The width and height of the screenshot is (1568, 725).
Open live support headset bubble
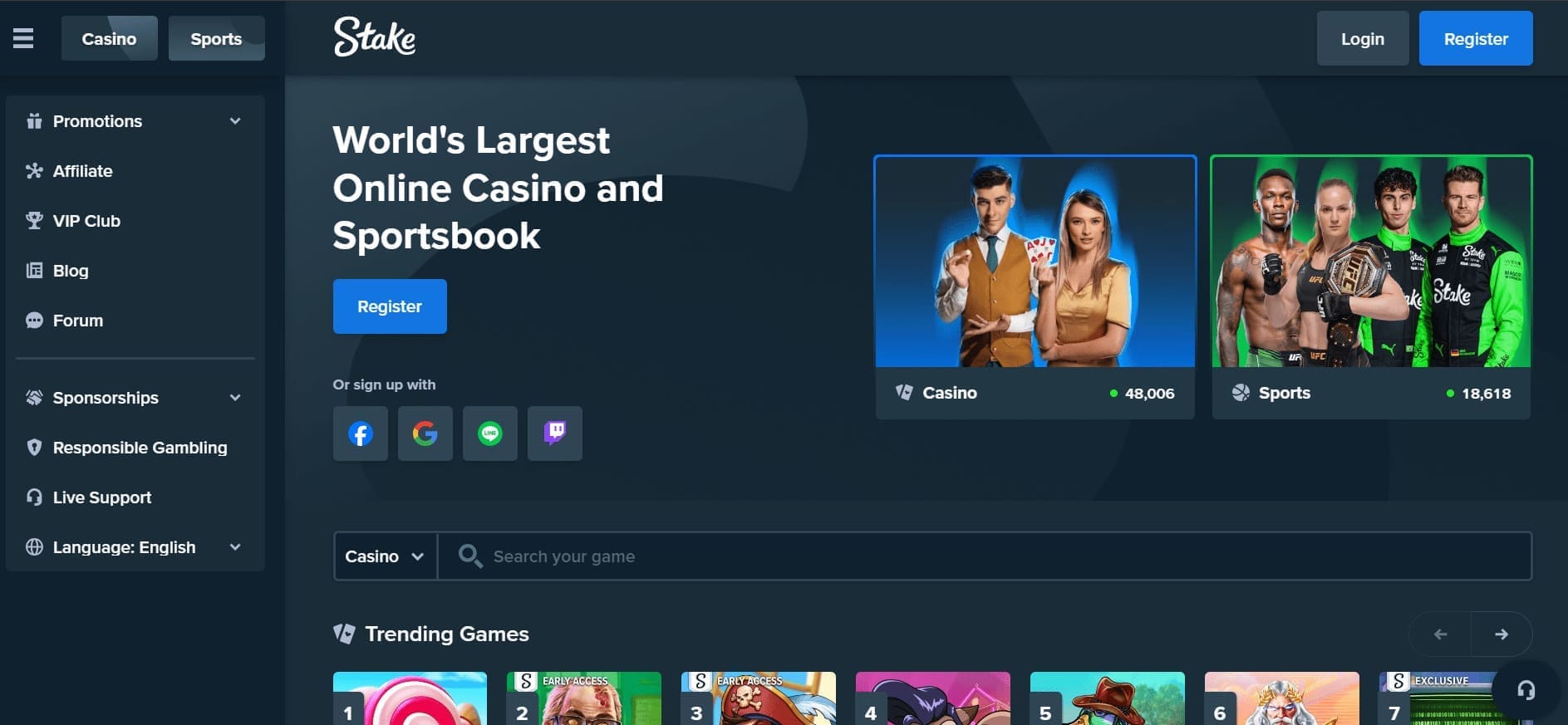1526,690
